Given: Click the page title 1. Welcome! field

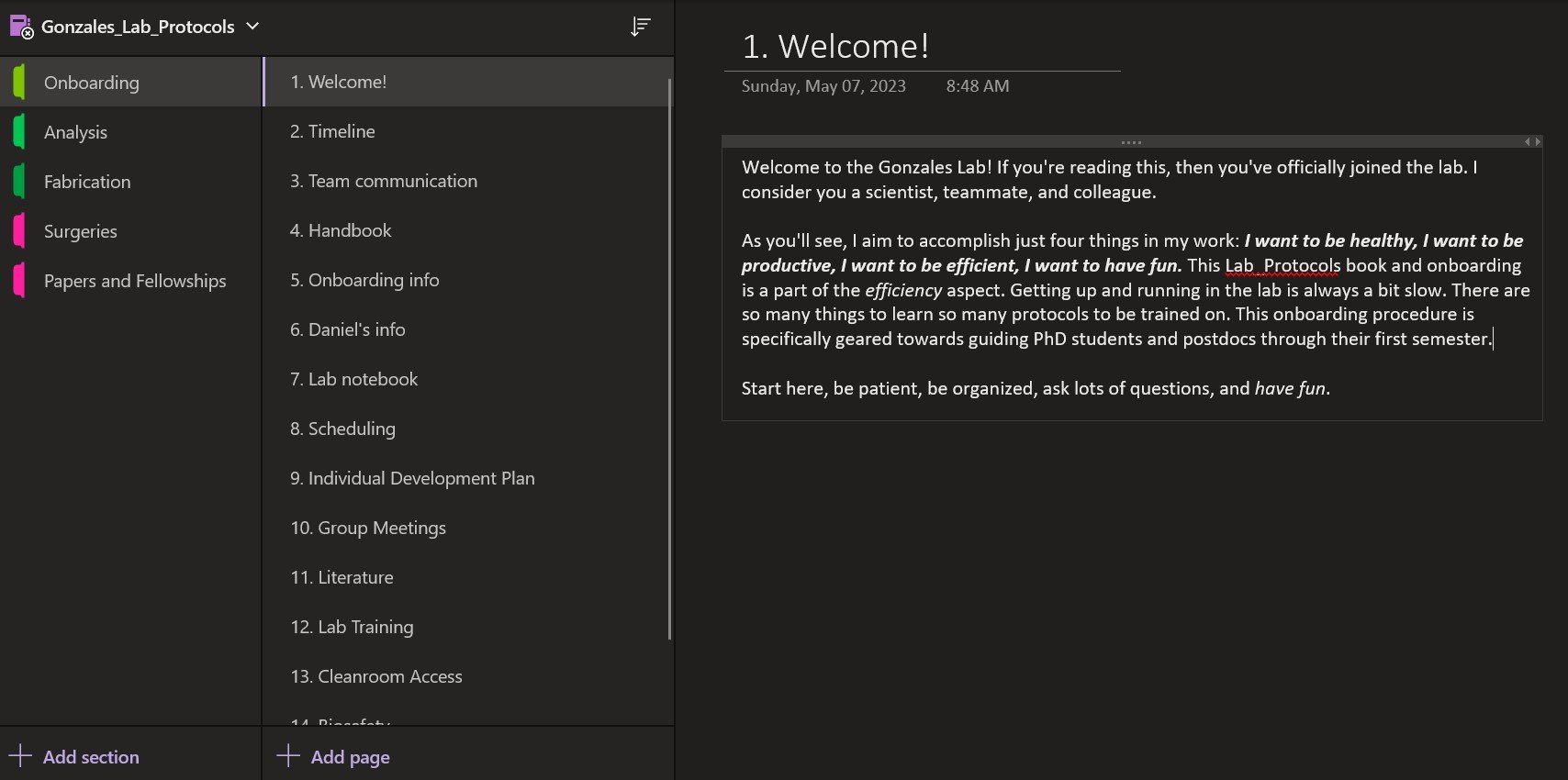Looking at the screenshot, I should click(922, 46).
